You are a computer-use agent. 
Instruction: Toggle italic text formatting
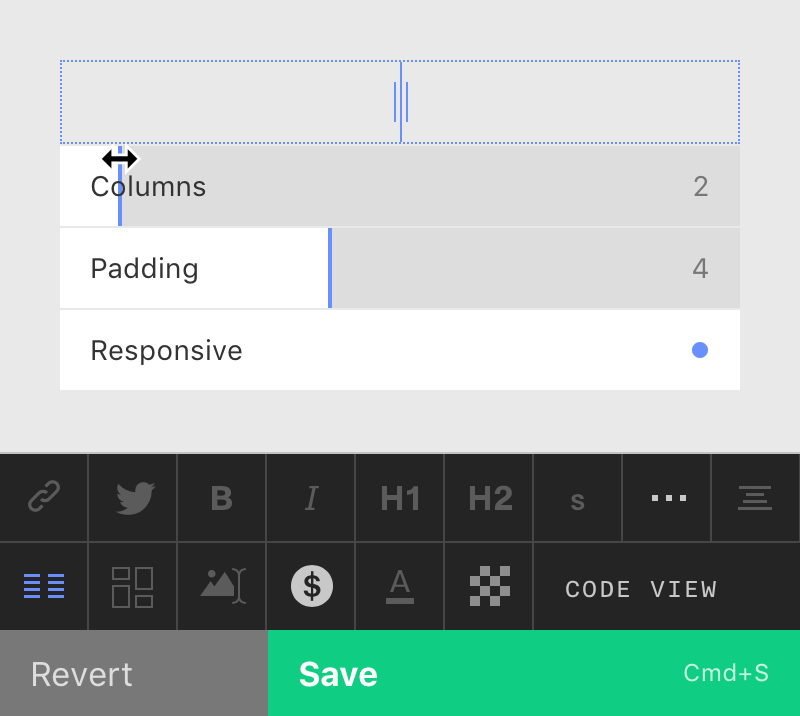point(311,498)
